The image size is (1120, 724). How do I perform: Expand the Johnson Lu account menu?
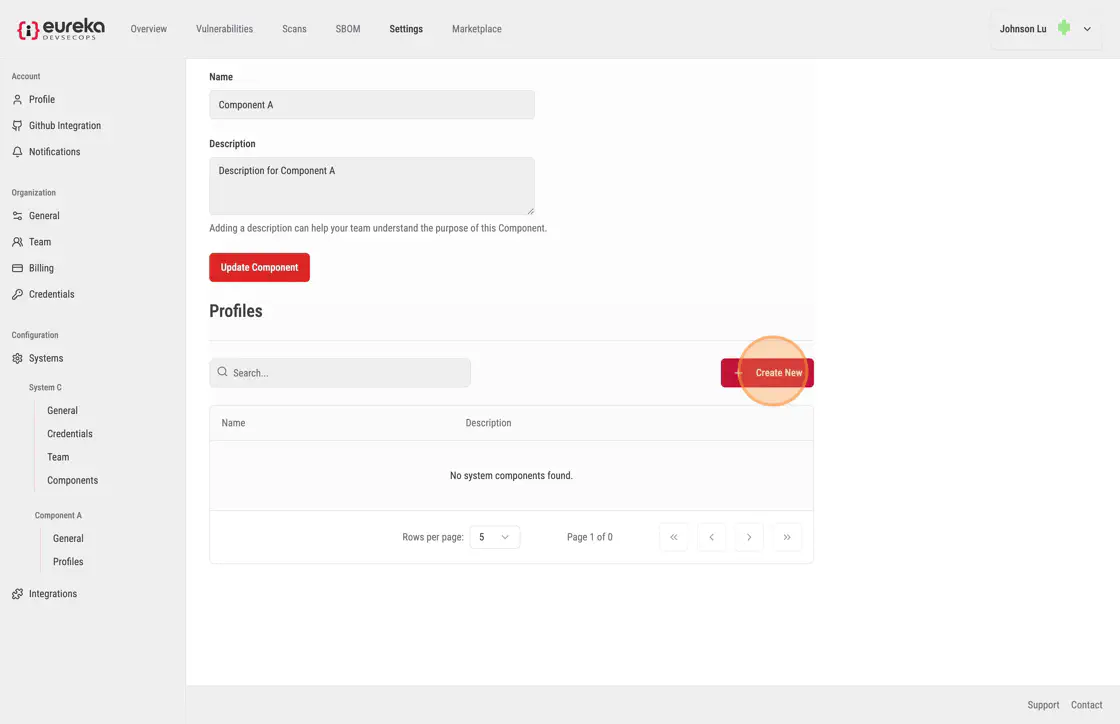pyautogui.click(x=1087, y=29)
